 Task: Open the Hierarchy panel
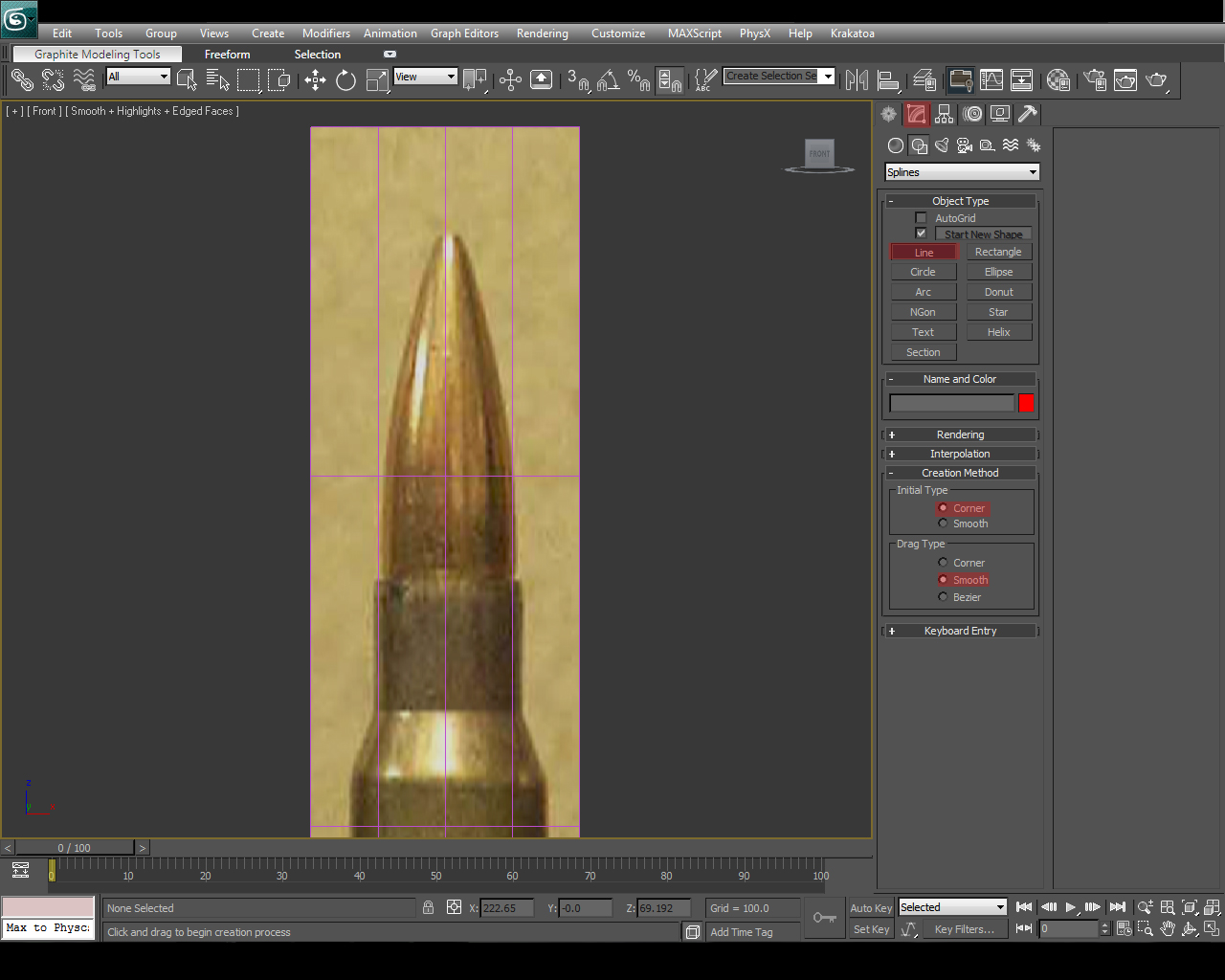pos(945,114)
